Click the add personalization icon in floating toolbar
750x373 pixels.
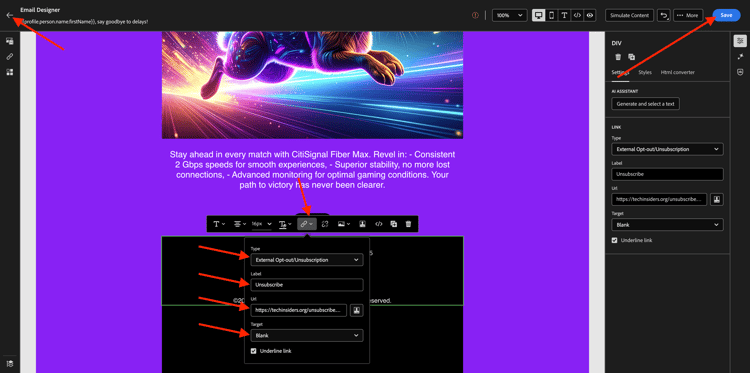pos(363,224)
